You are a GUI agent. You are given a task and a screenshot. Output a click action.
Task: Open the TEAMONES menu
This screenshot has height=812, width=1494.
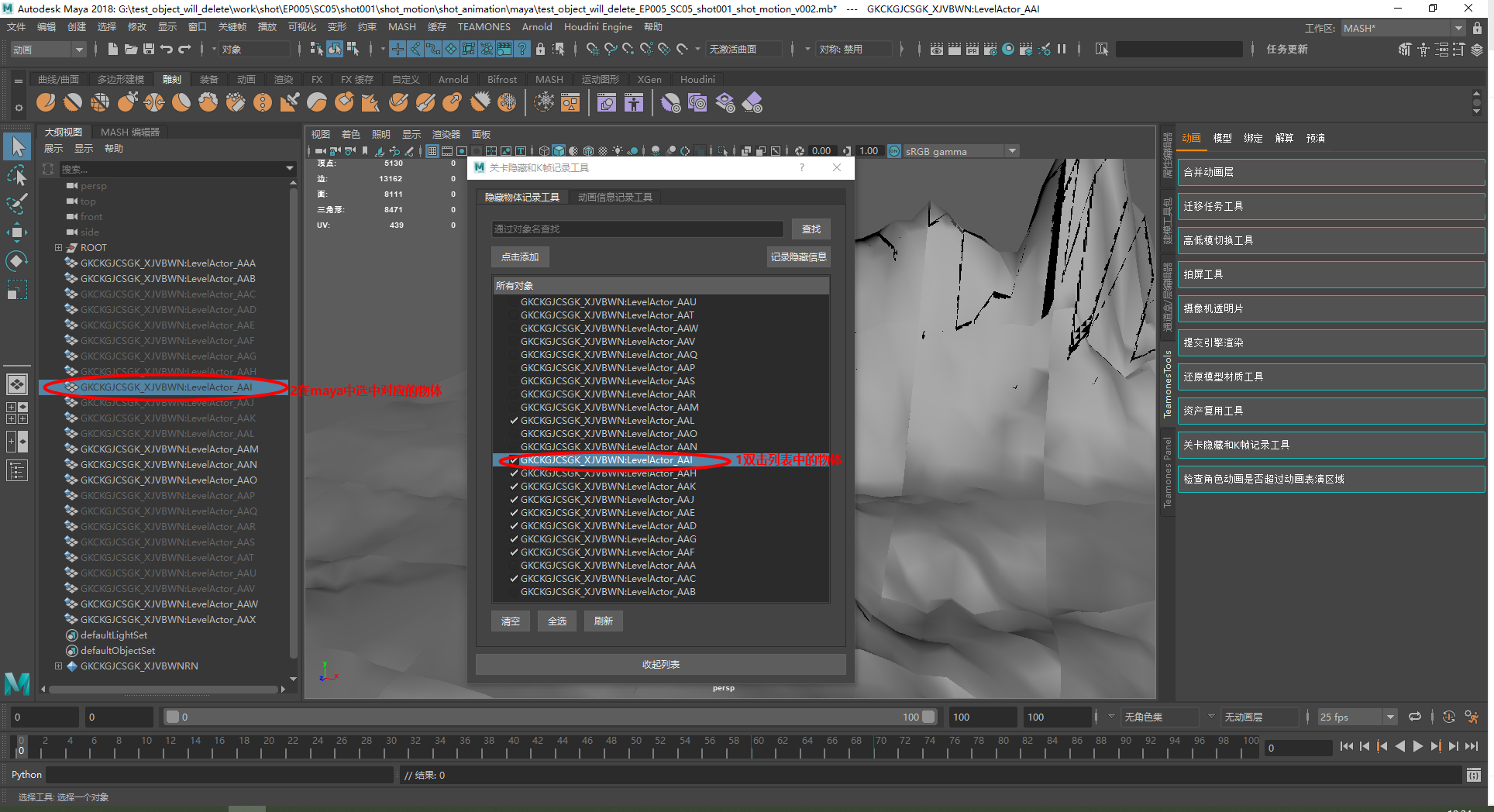pyautogui.click(x=484, y=27)
